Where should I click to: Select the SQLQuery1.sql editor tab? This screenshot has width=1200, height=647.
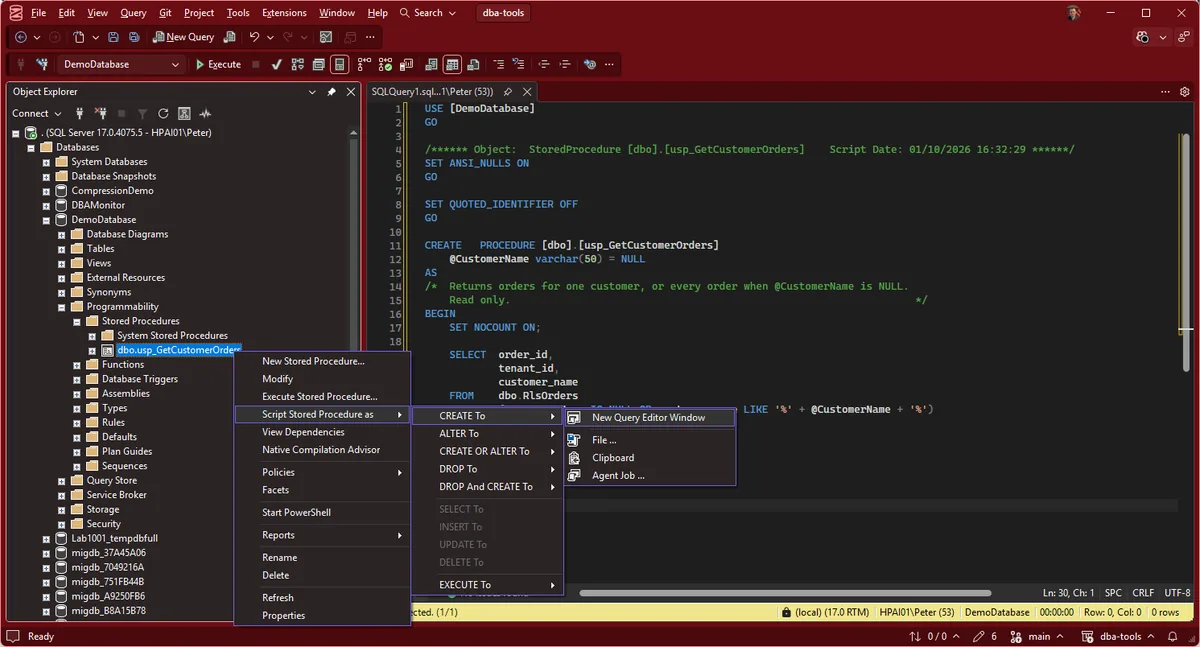tap(432, 91)
